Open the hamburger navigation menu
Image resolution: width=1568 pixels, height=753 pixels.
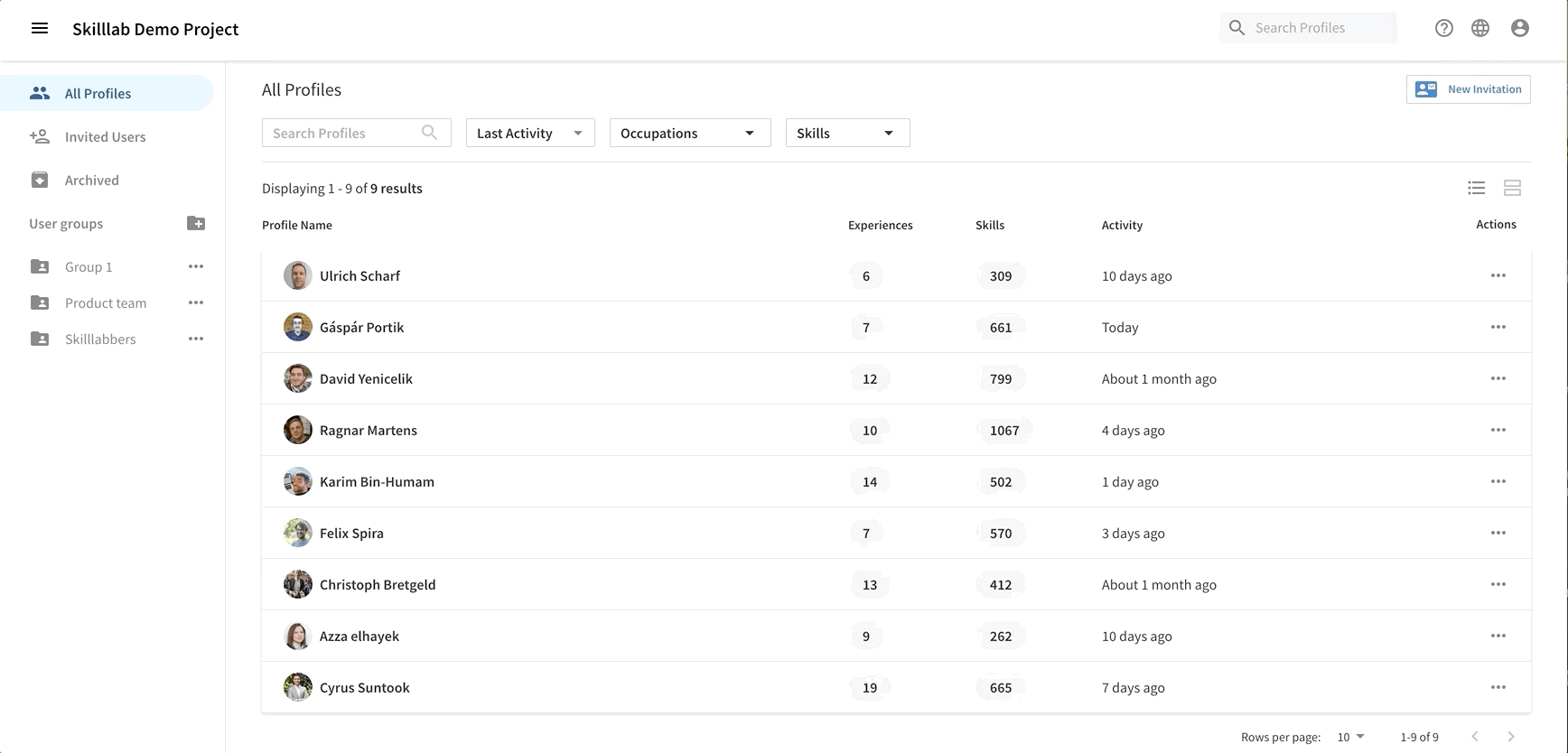pyautogui.click(x=40, y=28)
